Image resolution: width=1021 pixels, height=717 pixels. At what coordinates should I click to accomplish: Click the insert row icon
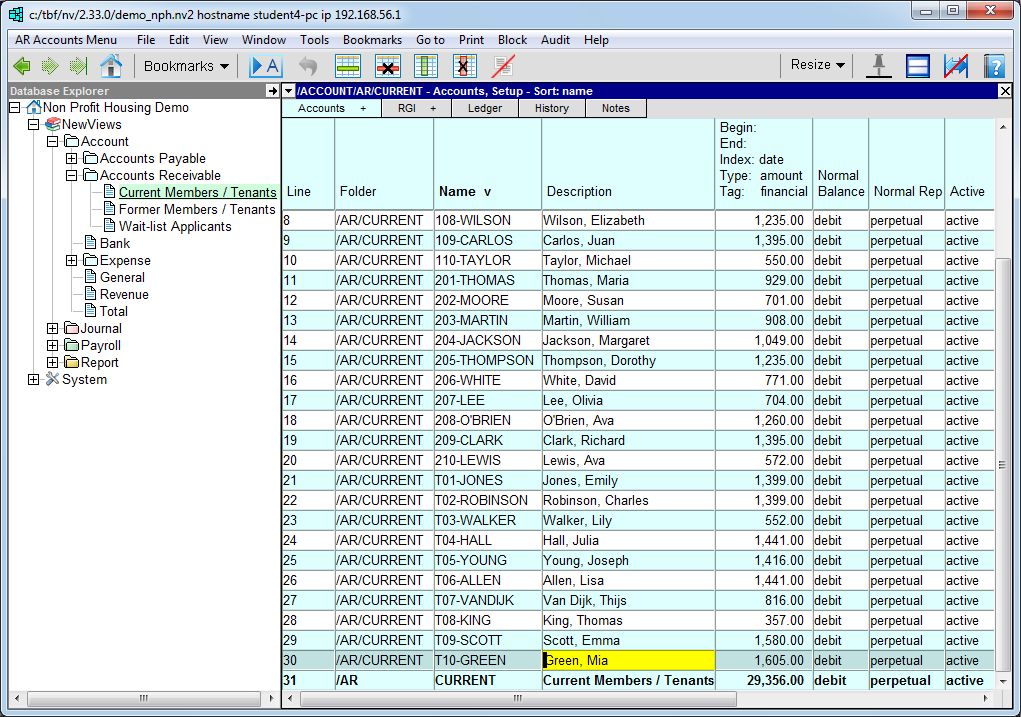tap(347, 66)
